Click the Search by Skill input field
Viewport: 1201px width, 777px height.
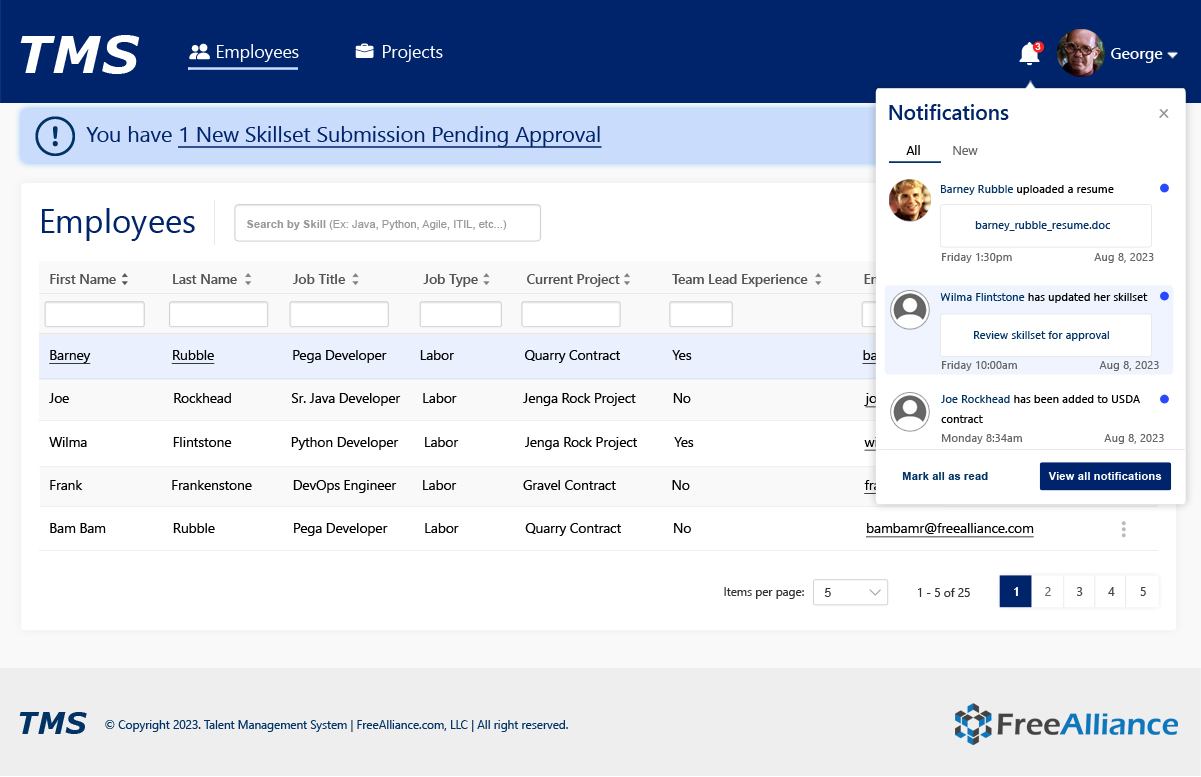coord(387,224)
